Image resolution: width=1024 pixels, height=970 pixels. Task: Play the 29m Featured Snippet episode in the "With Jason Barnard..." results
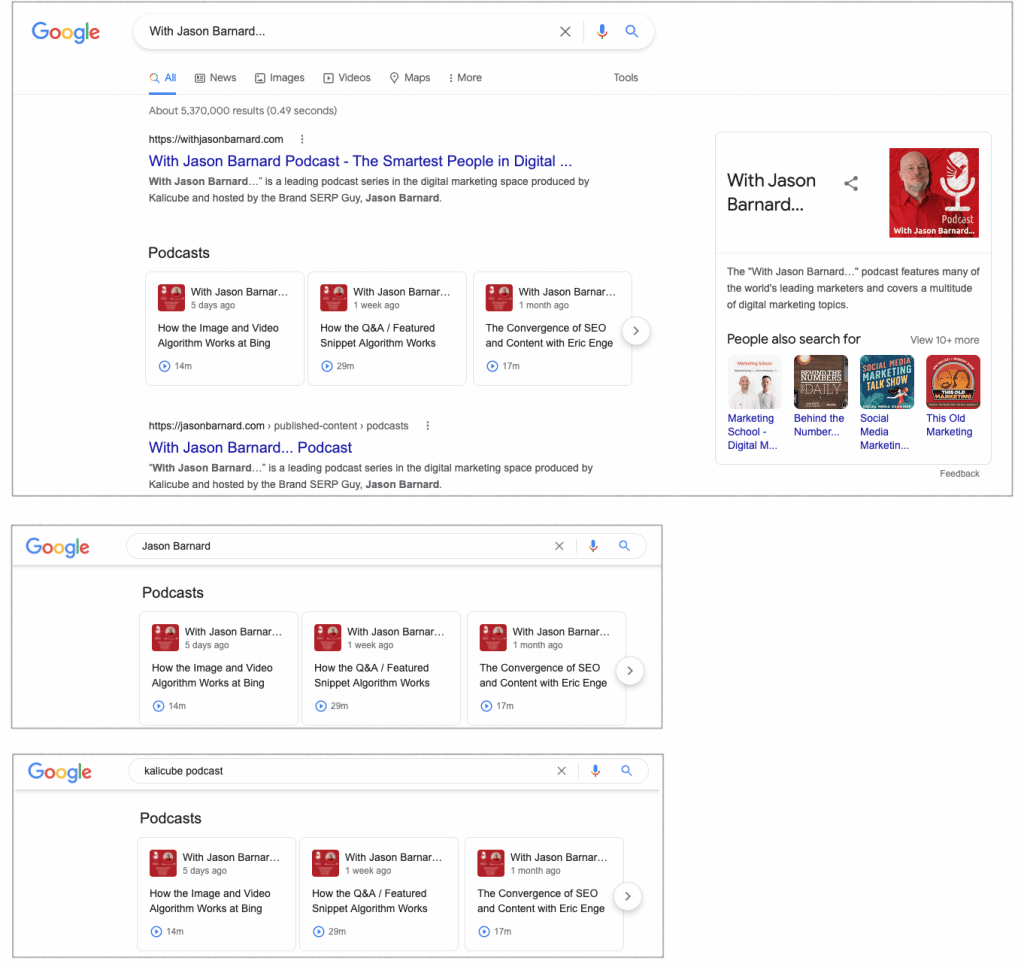tap(327, 366)
